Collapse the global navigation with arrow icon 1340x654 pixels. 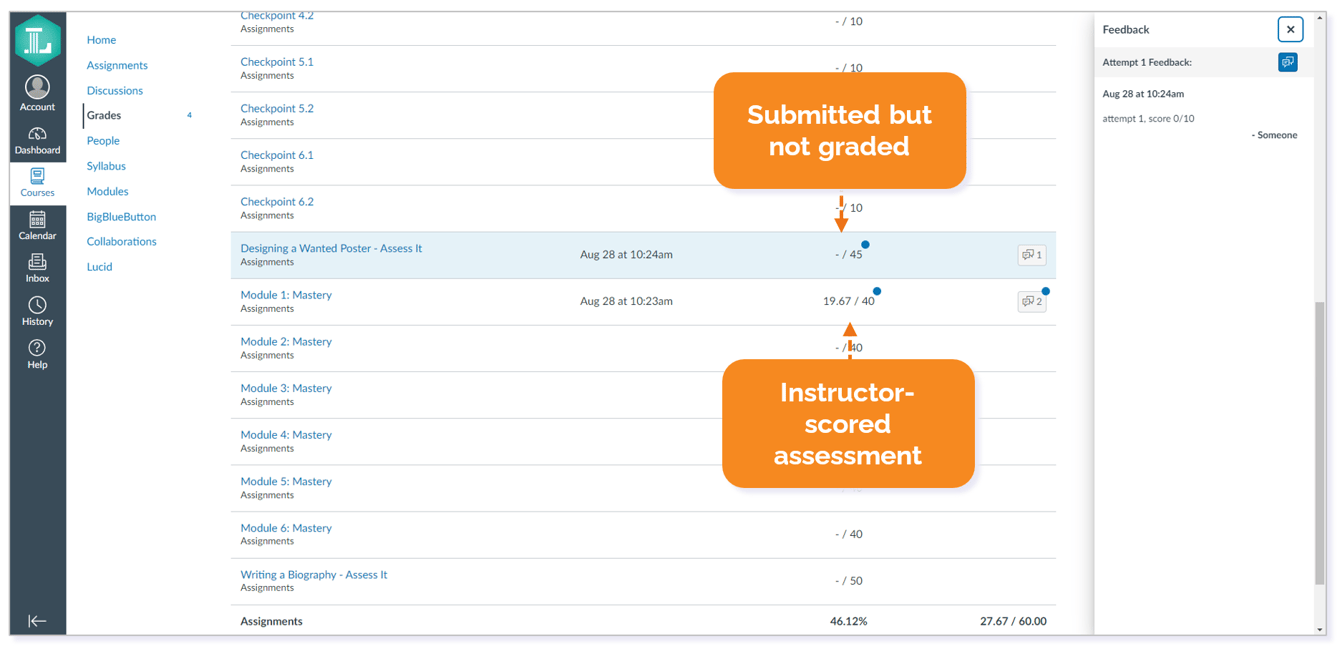[x=37, y=621]
